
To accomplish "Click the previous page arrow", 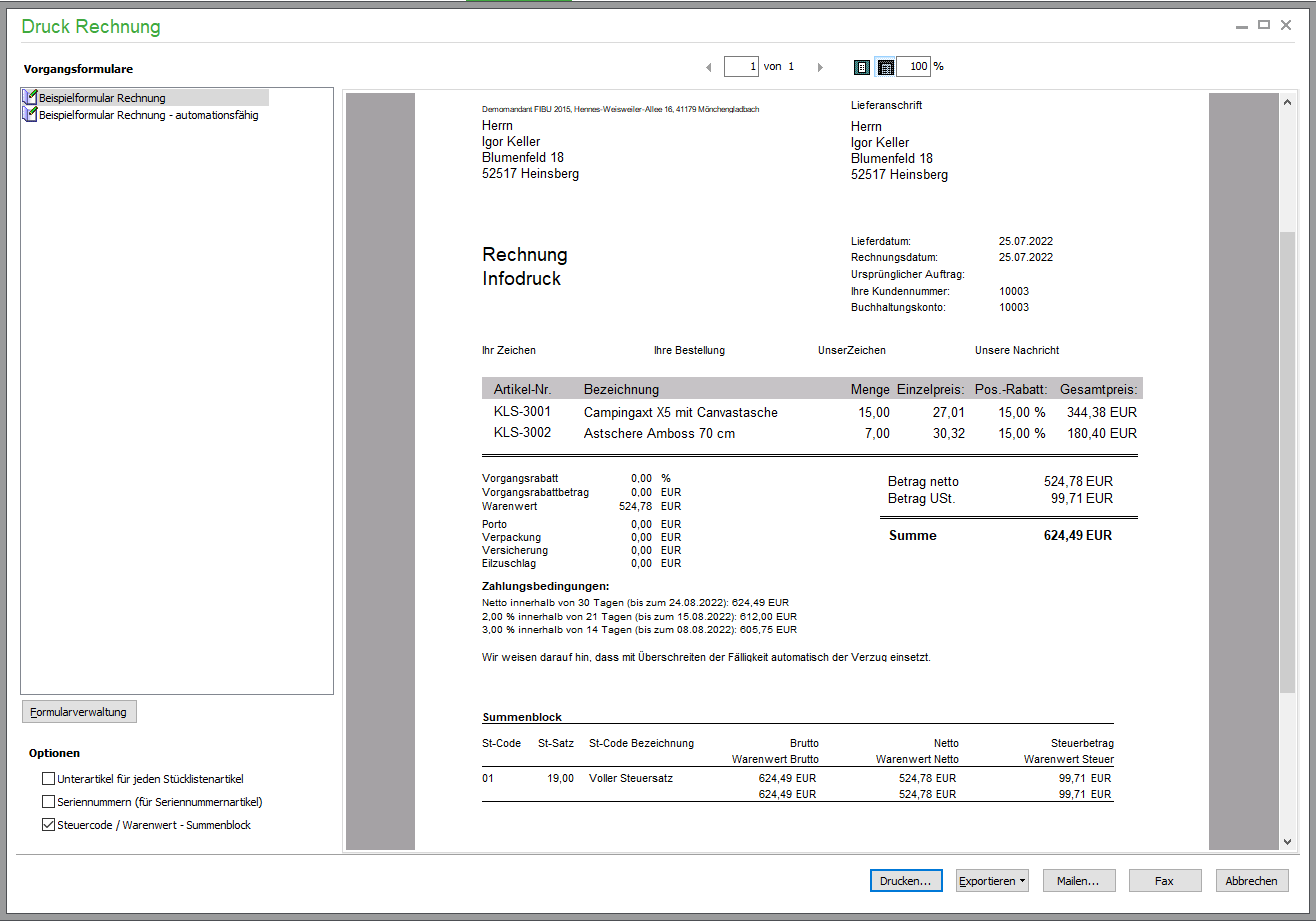I will pos(709,67).
